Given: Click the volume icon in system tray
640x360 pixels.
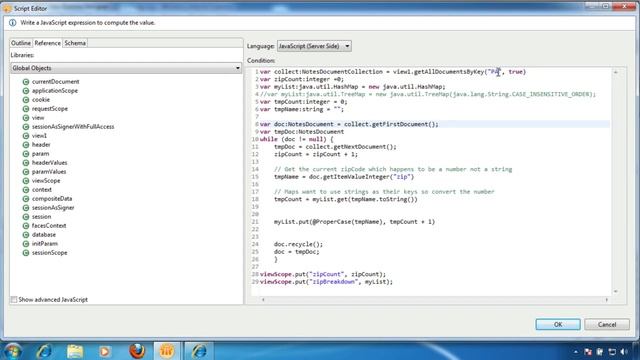Looking at the screenshot, I should coord(624,351).
